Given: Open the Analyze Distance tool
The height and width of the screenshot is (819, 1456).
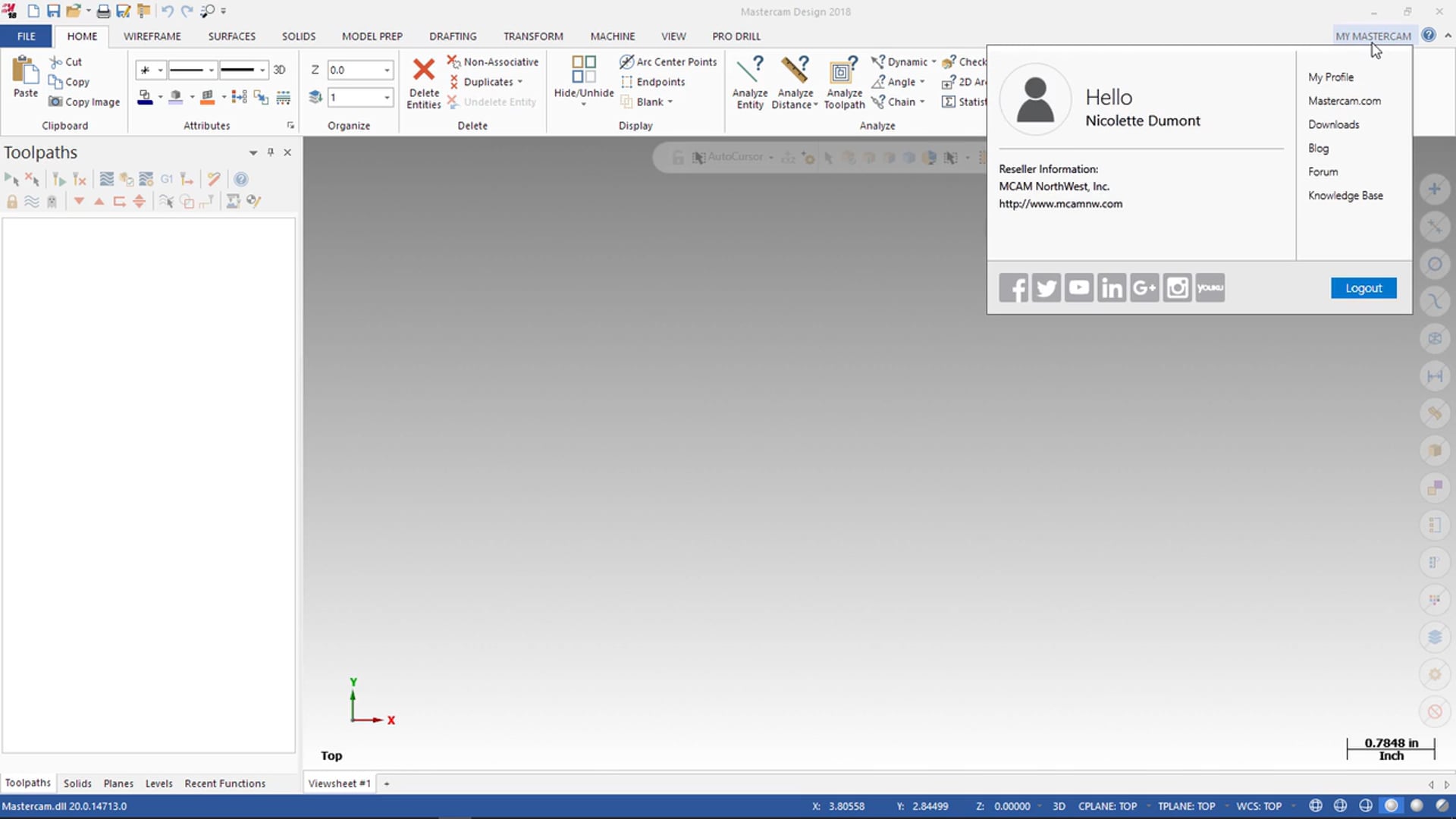Looking at the screenshot, I should pos(795,82).
